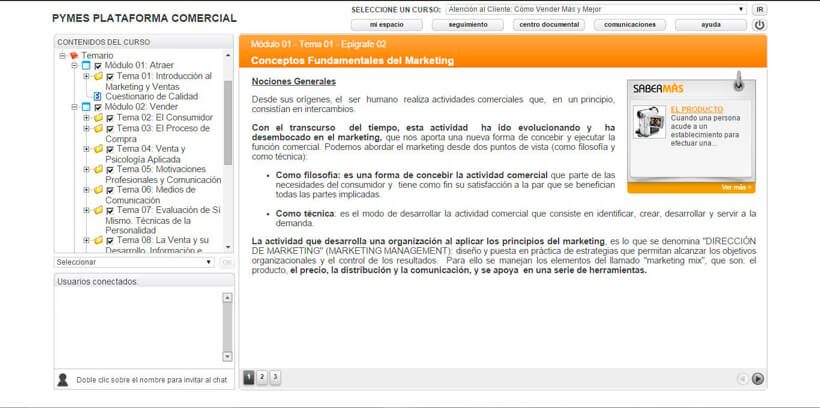Expand the Tema 02 El Consumidor node

tap(86, 118)
